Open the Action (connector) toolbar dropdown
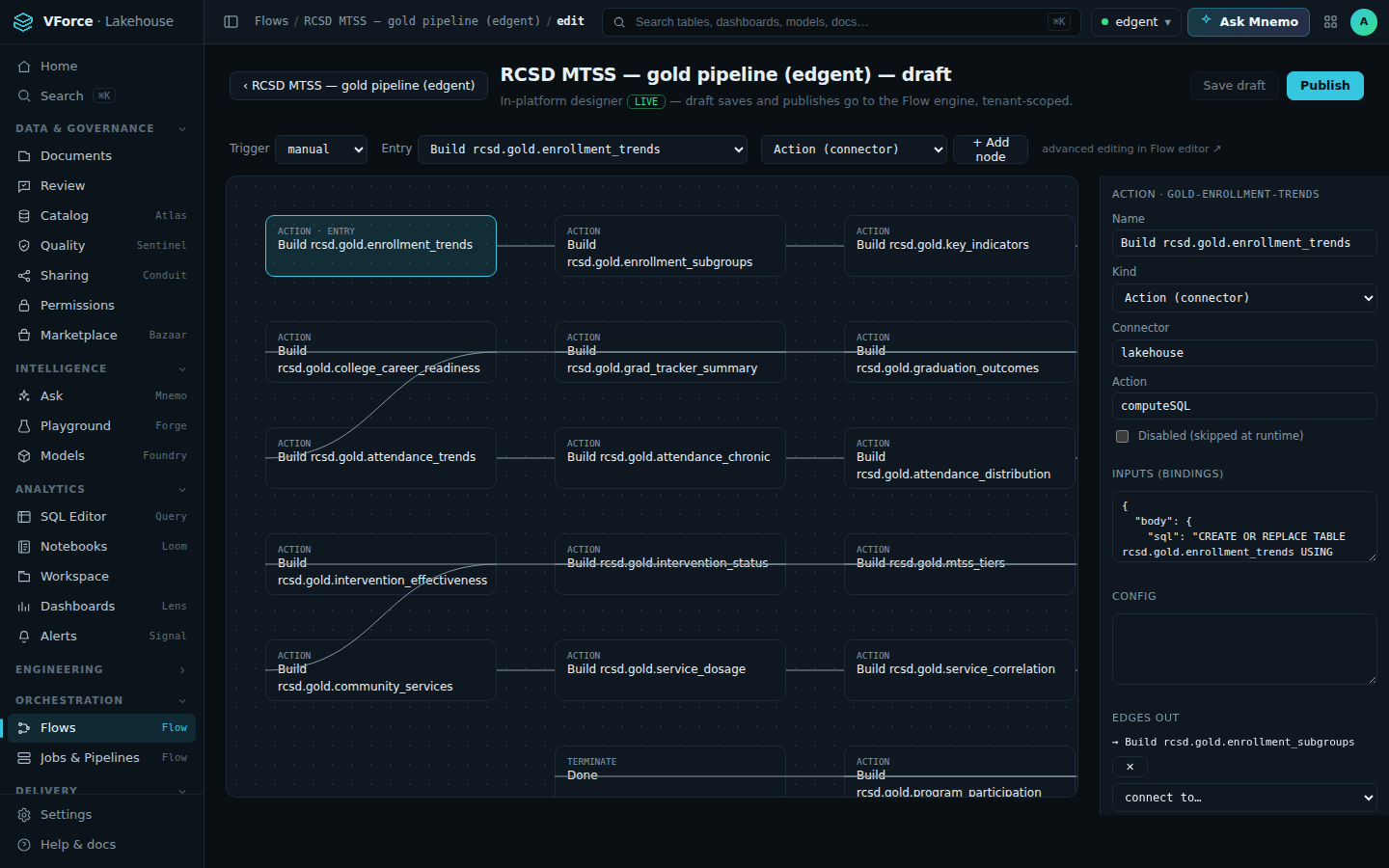Screen dimensions: 1389x868 [x=854, y=149]
